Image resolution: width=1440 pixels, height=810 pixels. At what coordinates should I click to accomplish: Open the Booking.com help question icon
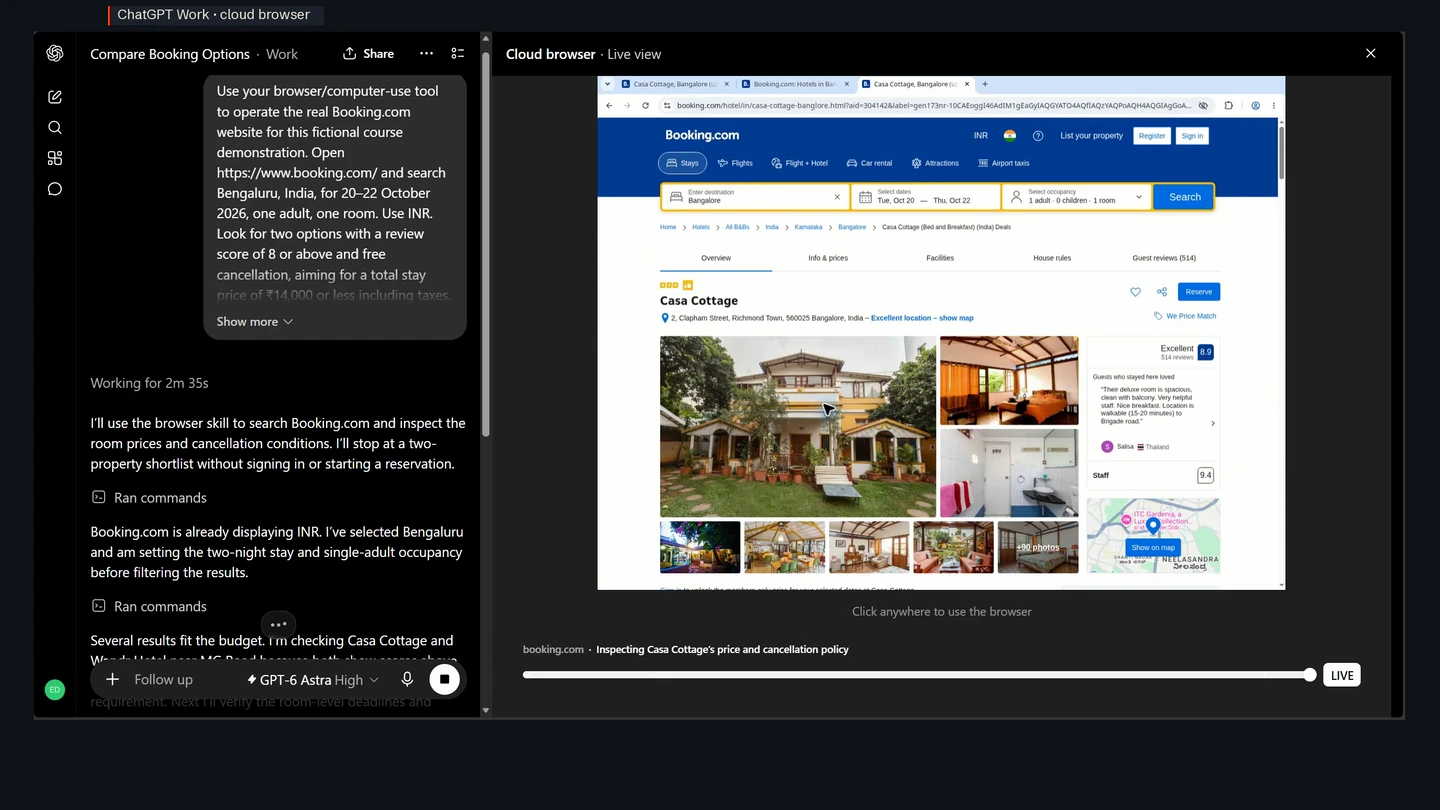(1038, 135)
